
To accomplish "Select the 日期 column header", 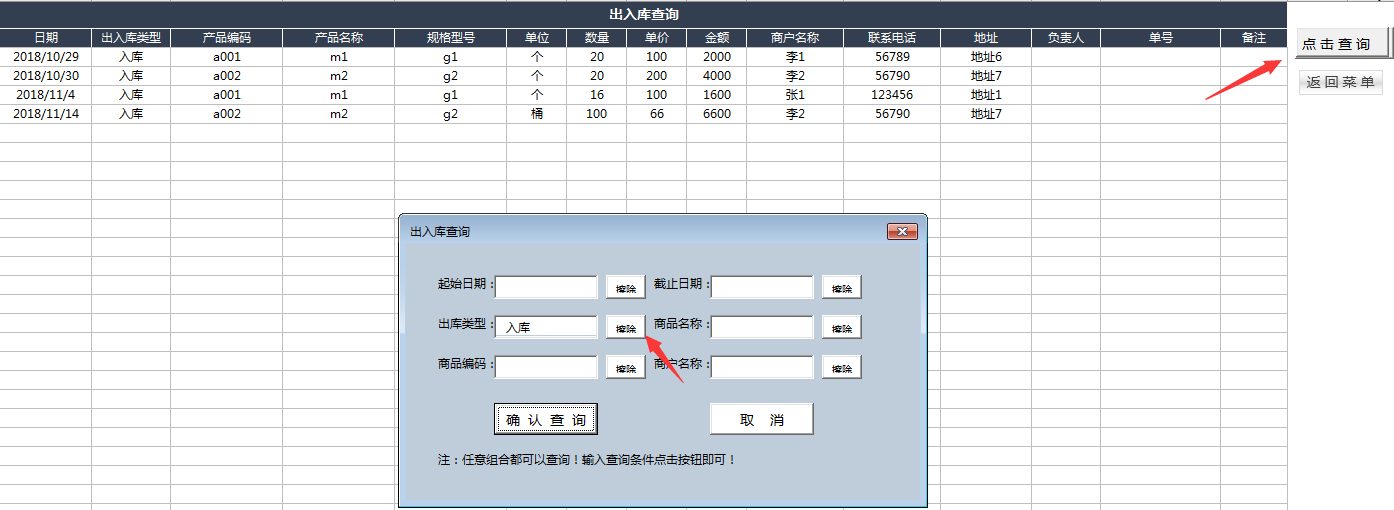I will tap(46, 38).
